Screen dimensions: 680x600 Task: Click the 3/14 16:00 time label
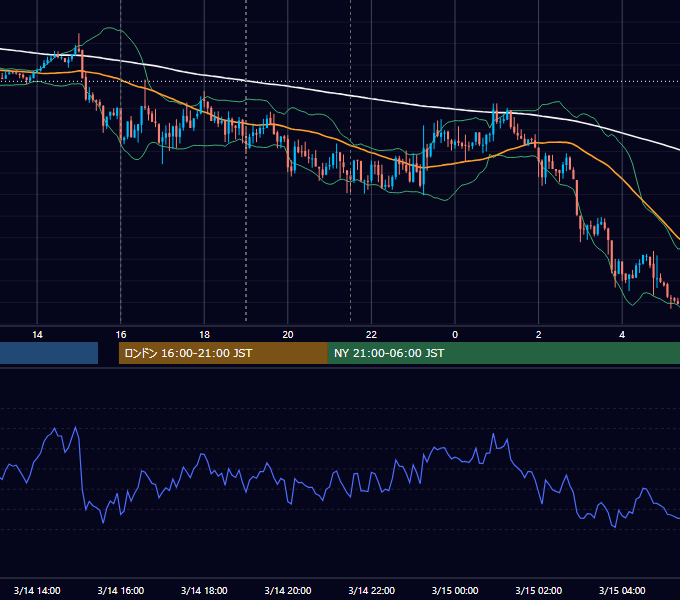(x=121, y=590)
